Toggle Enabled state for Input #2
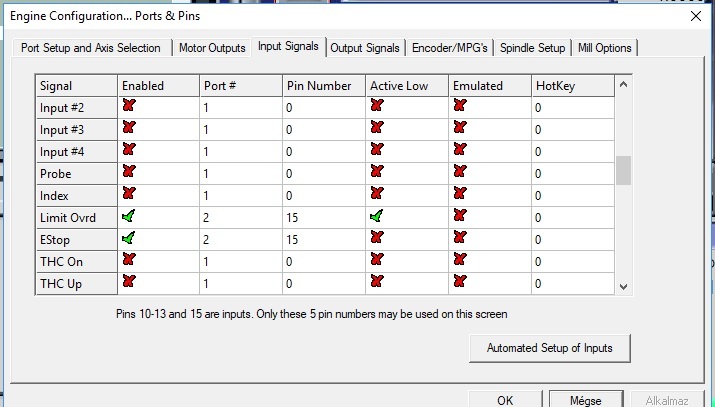This screenshot has width=715, height=407. (128, 107)
